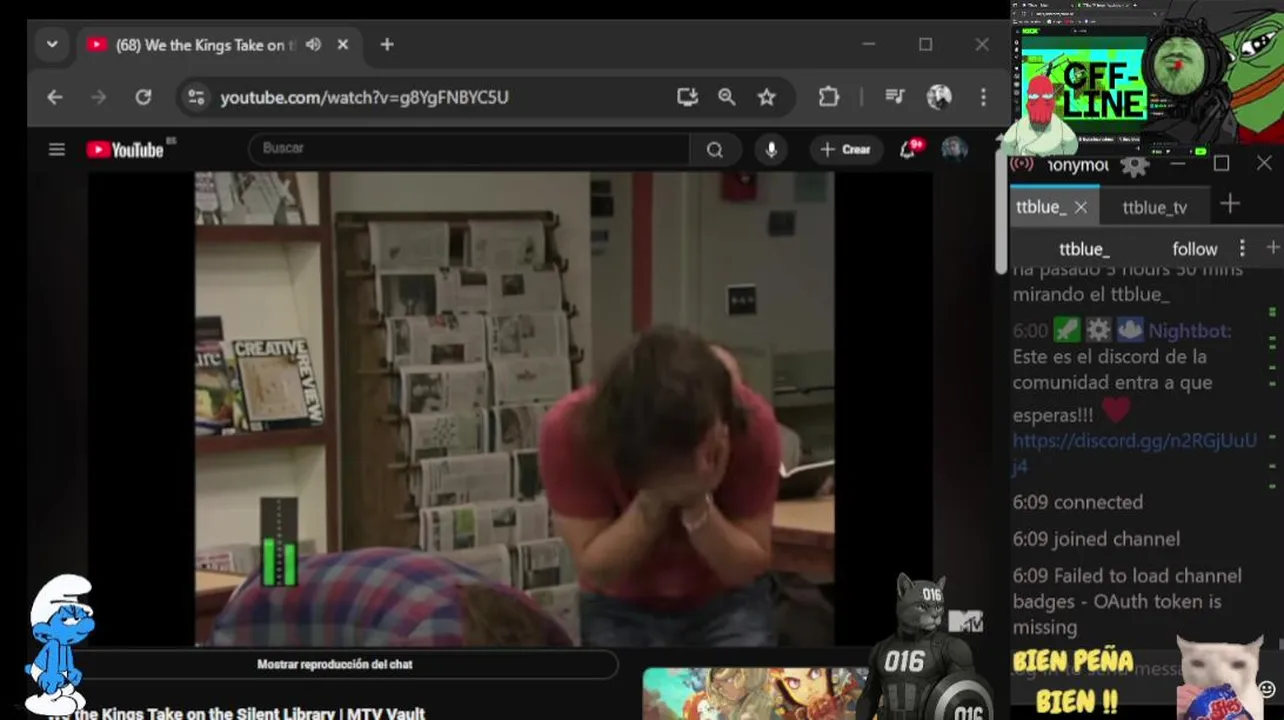Reload the YouTube page
Viewport: 1284px width, 720px height.
143,97
